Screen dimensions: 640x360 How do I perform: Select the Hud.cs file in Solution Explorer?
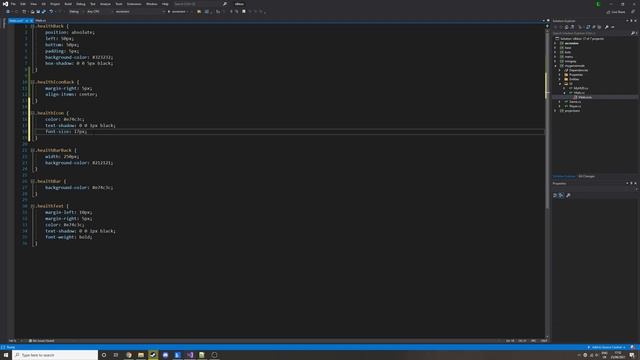(x=579, y=93)
